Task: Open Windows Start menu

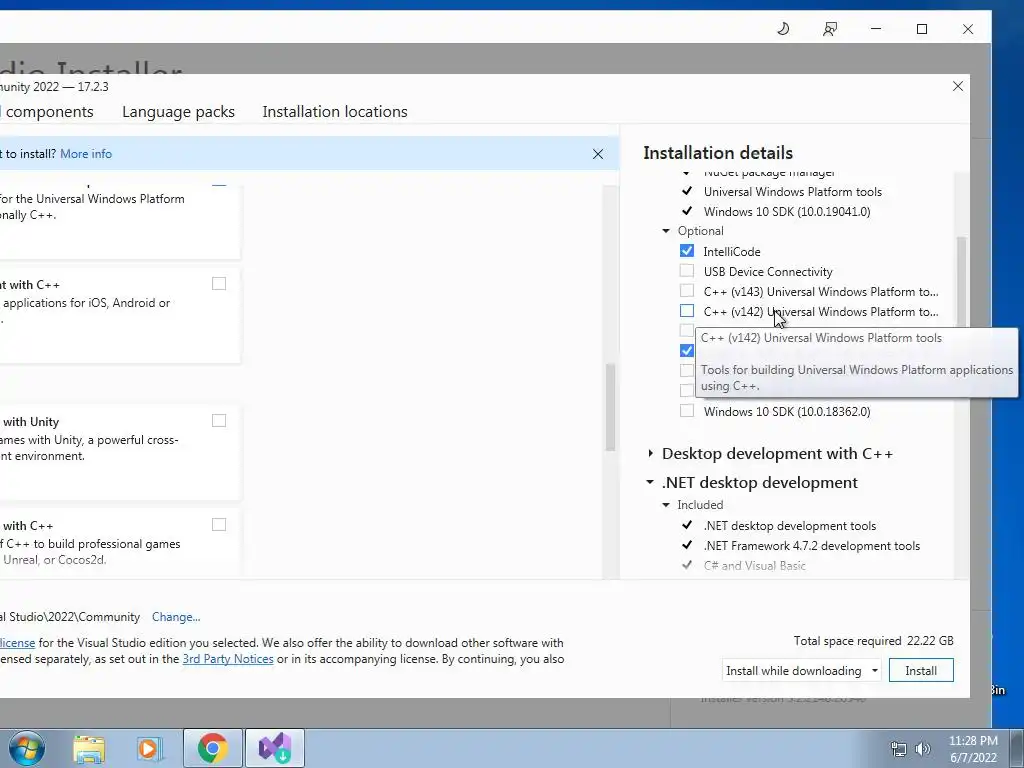Action: pyautogui.click(x=27, y=748)
